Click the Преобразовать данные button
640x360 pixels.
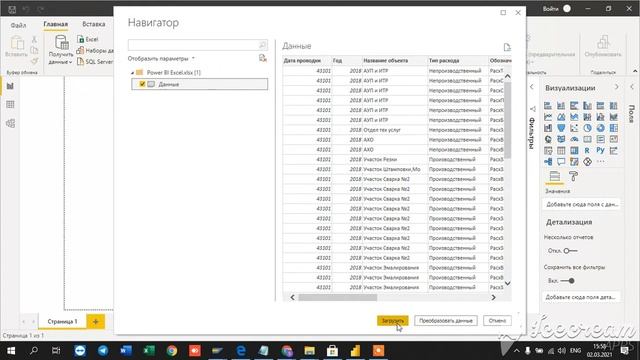446,320
